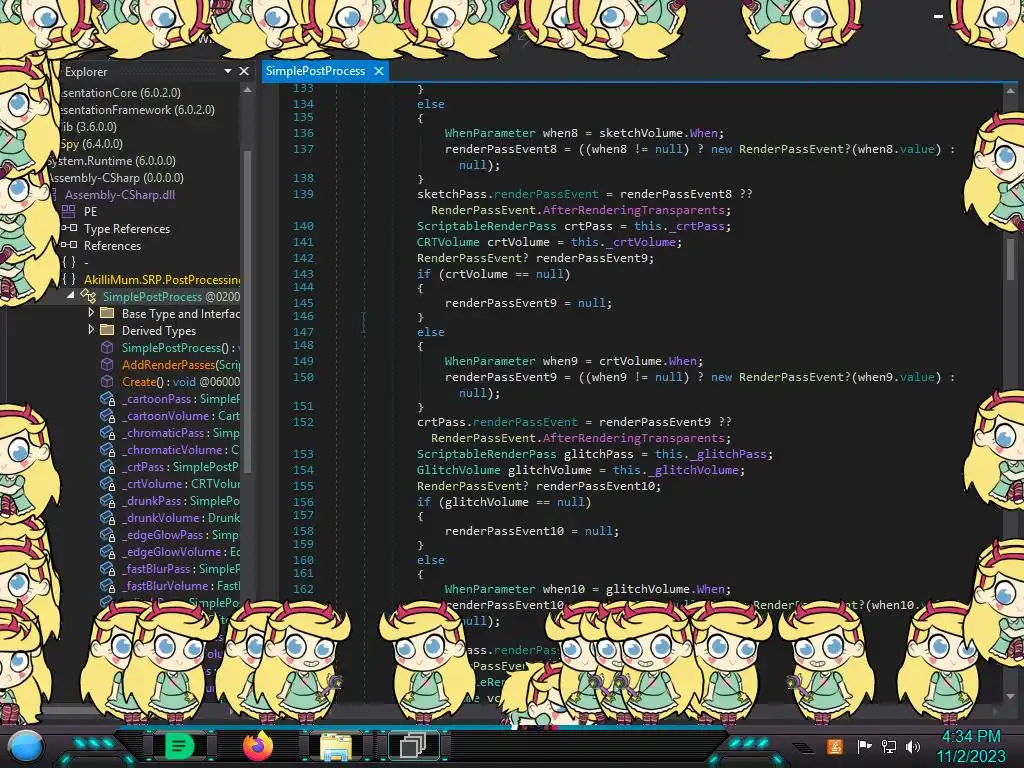This screenshot has width=1024, height=768.
Task: Click the _edgeGlowVolume private field icon
Action: click(x=107, y=551)
